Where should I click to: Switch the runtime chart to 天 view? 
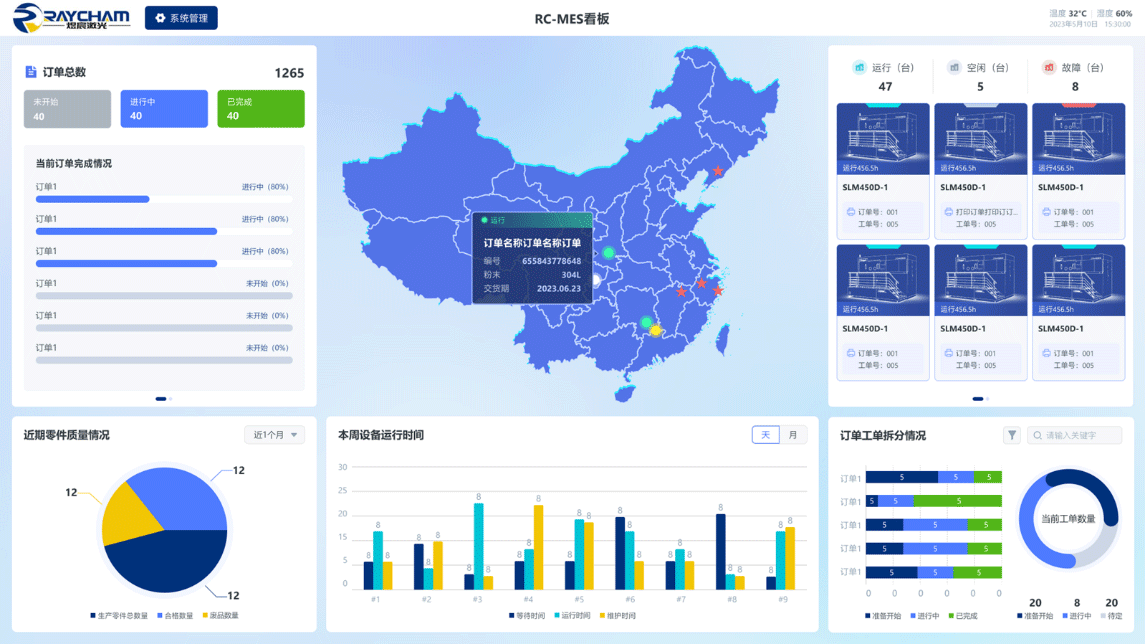(x=765, y=435)
